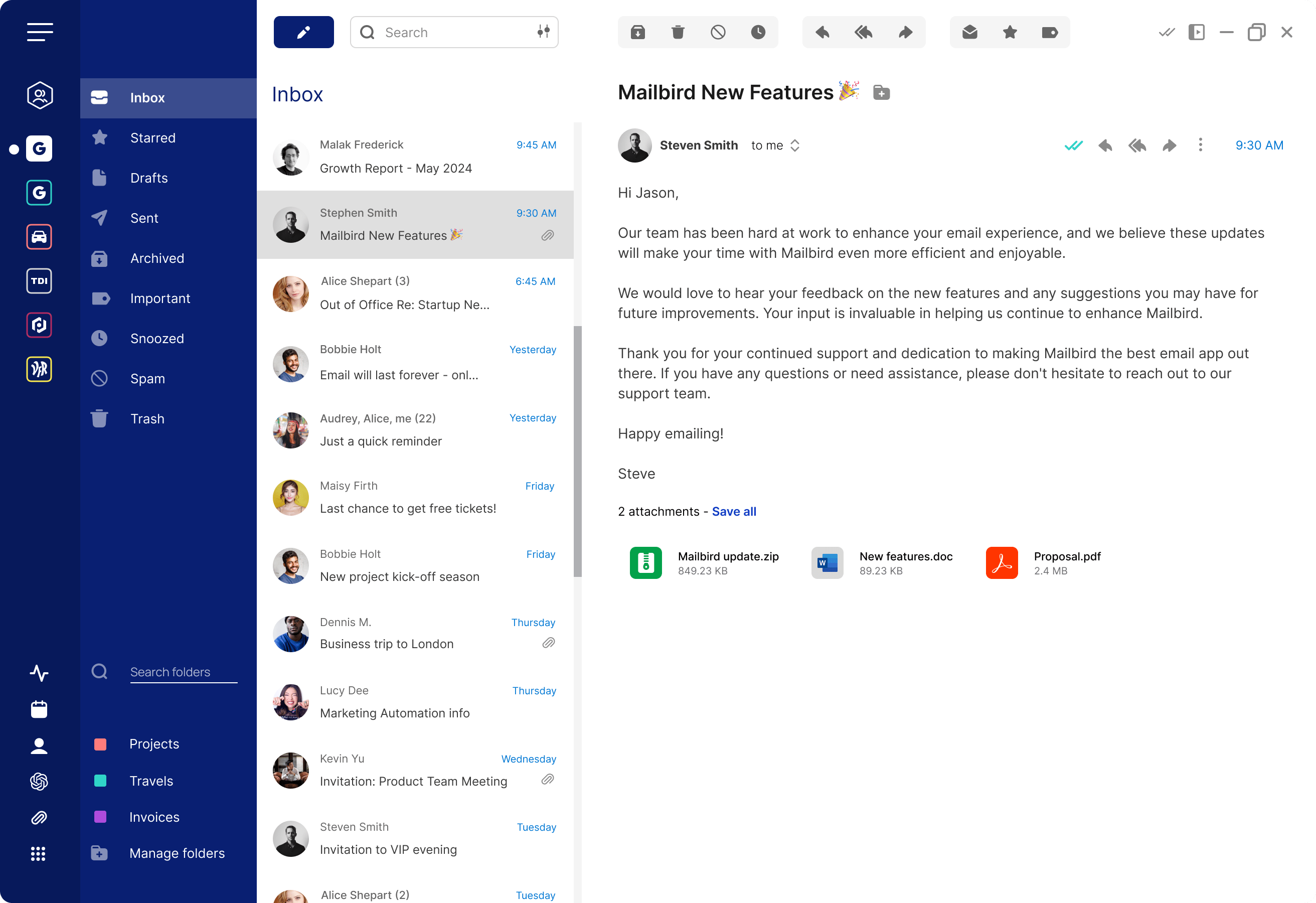Open 'New project kick-off season' email
Screen dimensions: 1316x903
pos(415,566)
